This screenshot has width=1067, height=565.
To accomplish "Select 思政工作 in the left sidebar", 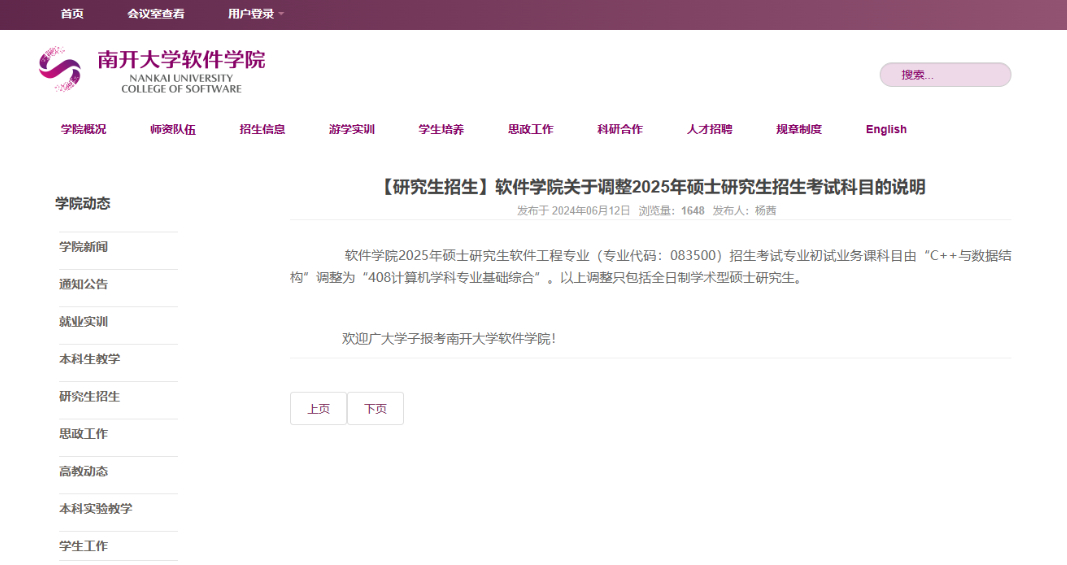I will click(x=84, y=434).
